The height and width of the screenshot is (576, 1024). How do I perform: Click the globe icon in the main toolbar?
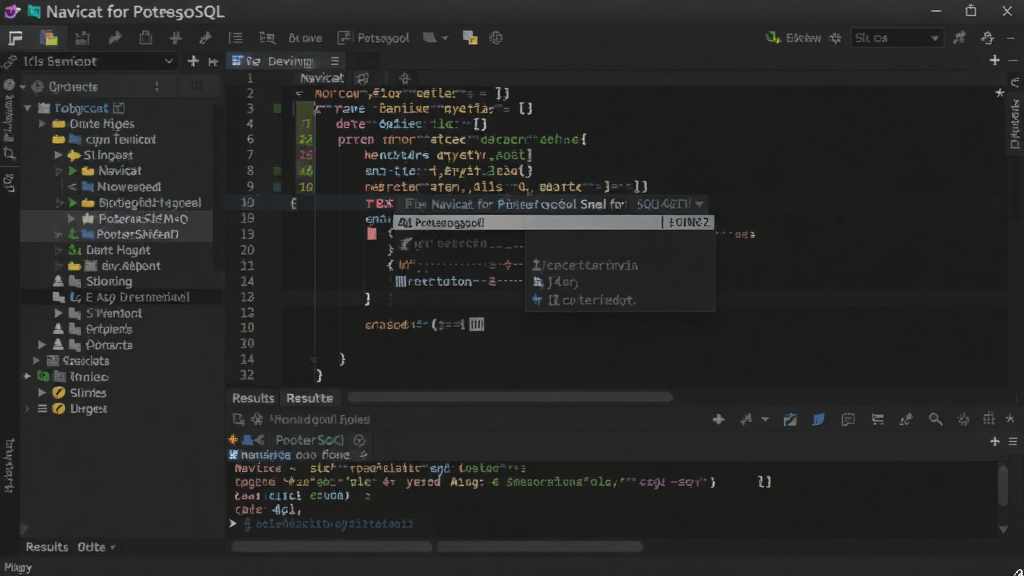496,38
